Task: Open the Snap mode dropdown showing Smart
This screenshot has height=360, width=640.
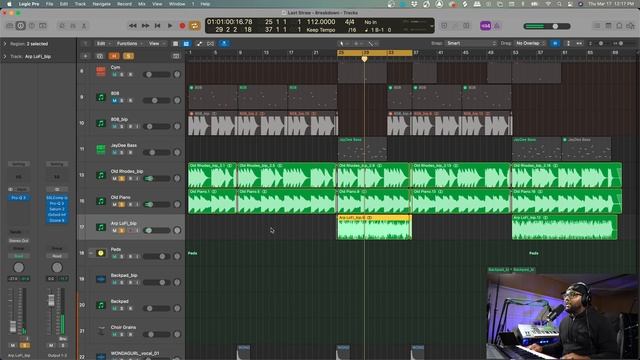Action: (x=471, y=43)
